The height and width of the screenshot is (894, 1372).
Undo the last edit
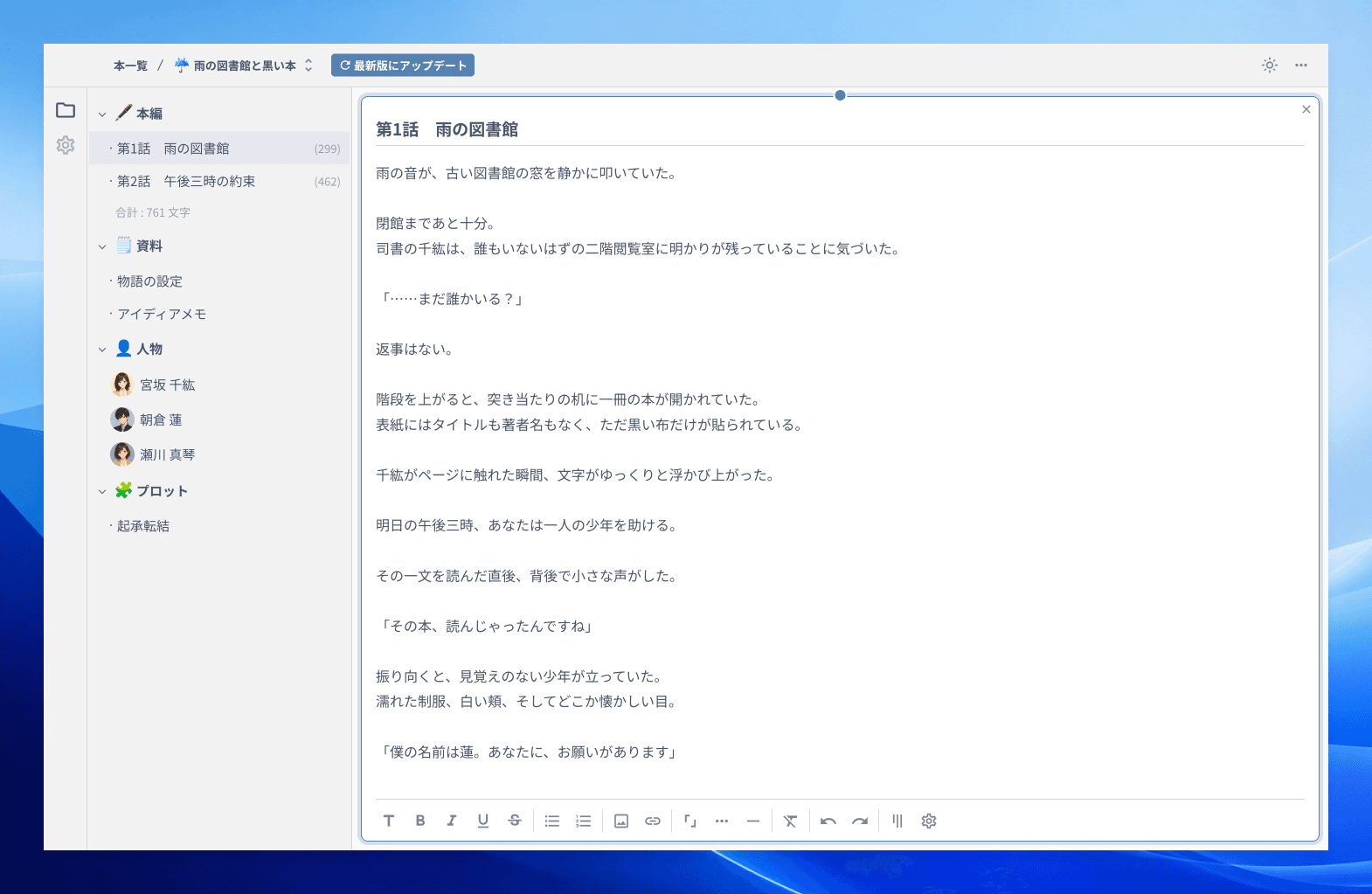[828, 821]
